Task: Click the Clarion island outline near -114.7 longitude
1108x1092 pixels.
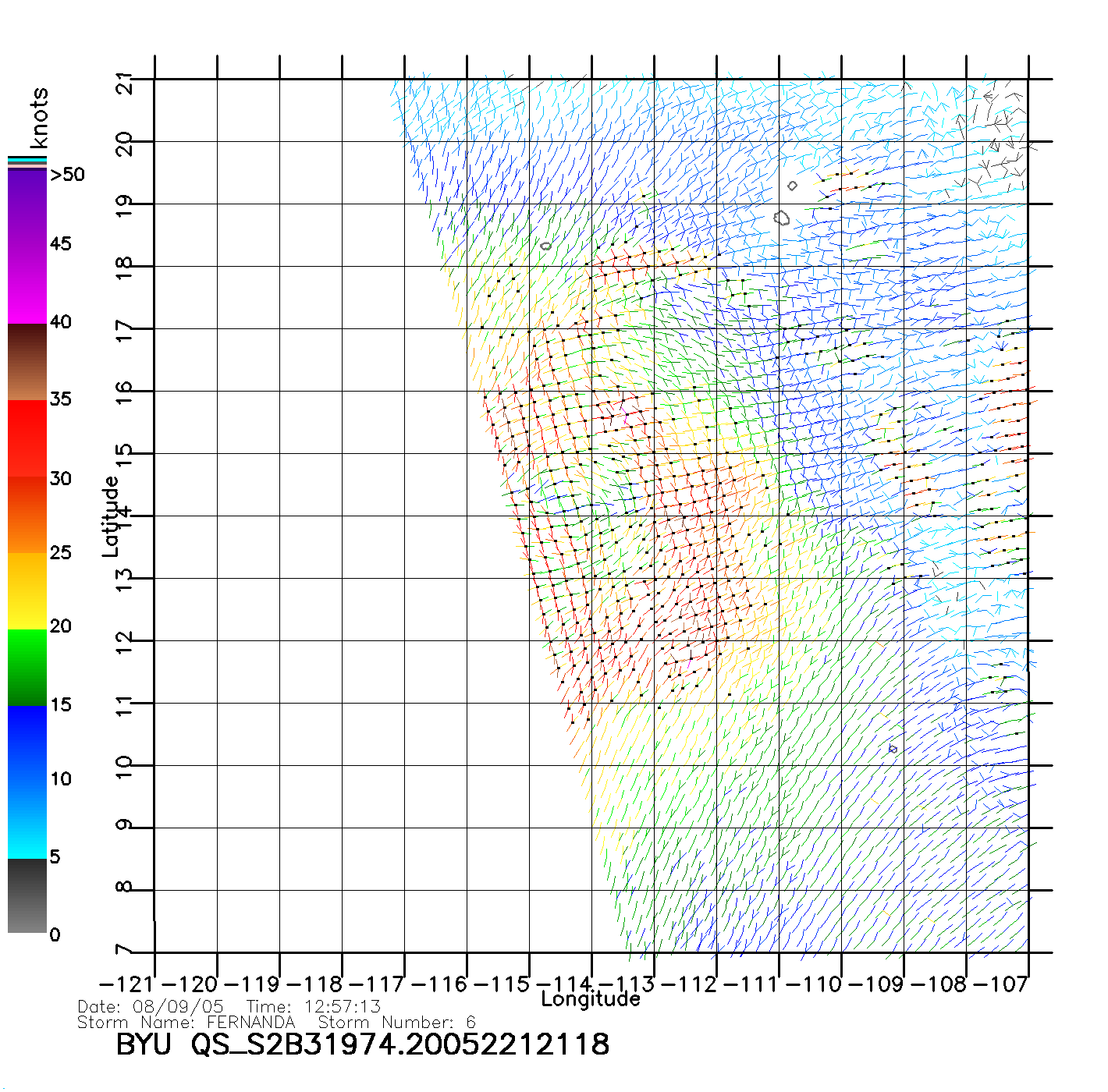Action: [545, 246]
